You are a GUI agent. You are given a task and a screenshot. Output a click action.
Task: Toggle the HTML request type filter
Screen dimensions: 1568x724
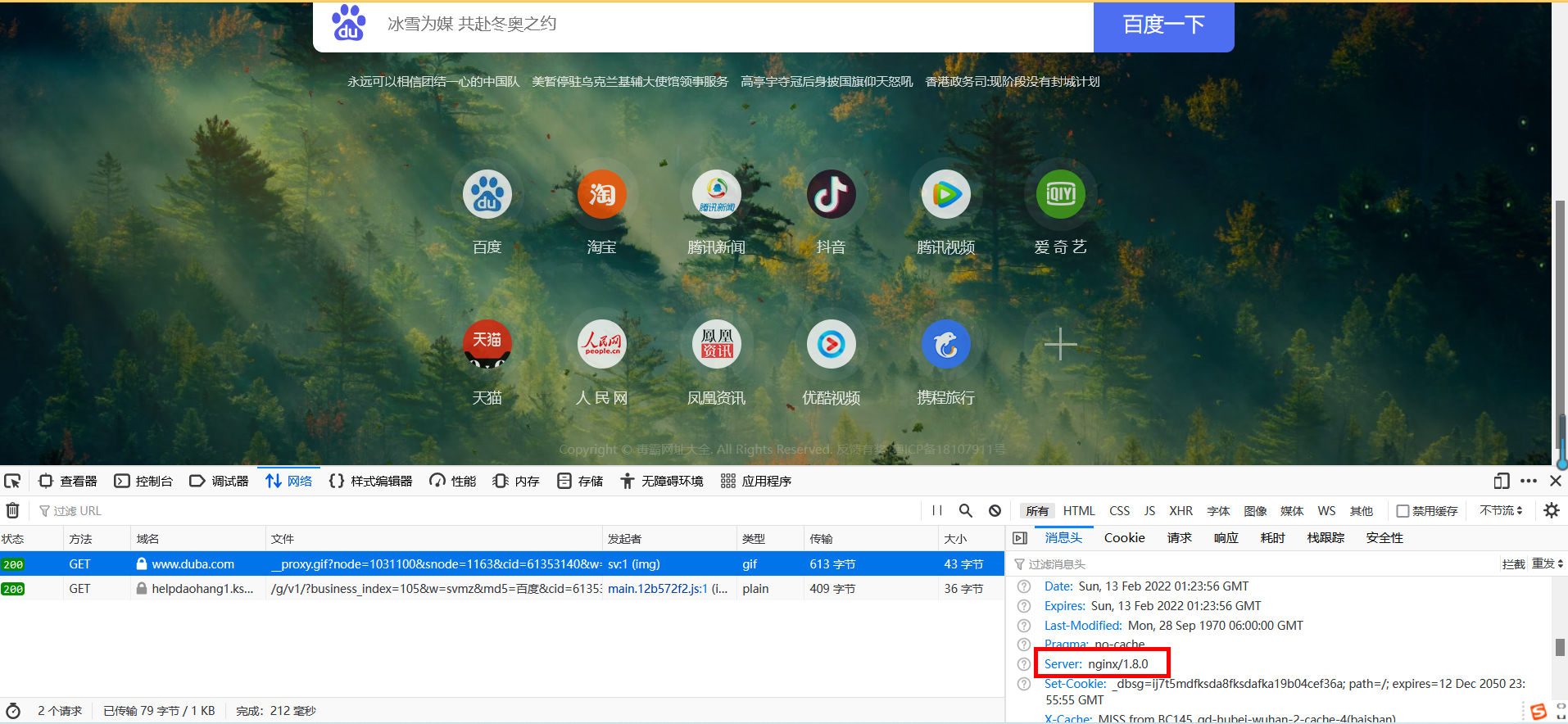1079,511
